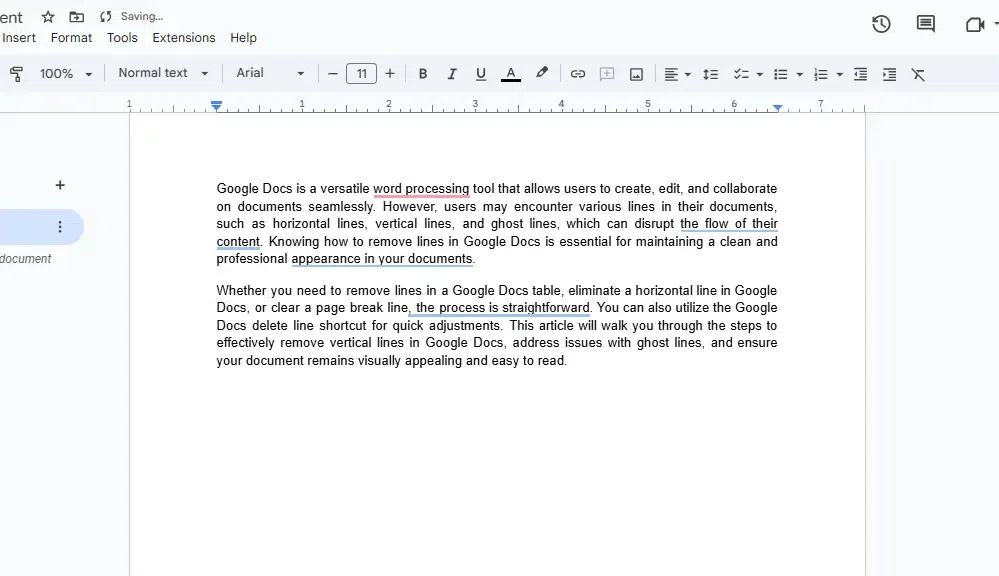Image resolution: width=999 pixels, height=576 pixels.
Task: Open line and paragraph spacing
Action: click(x=710, y=75)
